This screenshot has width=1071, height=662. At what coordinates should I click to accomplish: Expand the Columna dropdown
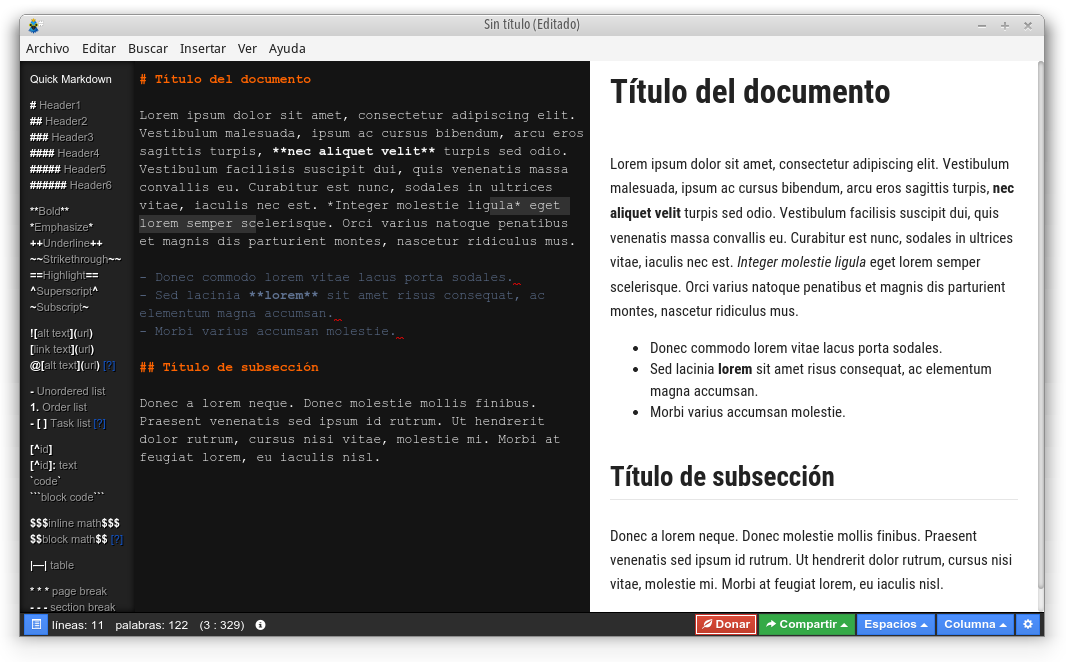point(975,624)
